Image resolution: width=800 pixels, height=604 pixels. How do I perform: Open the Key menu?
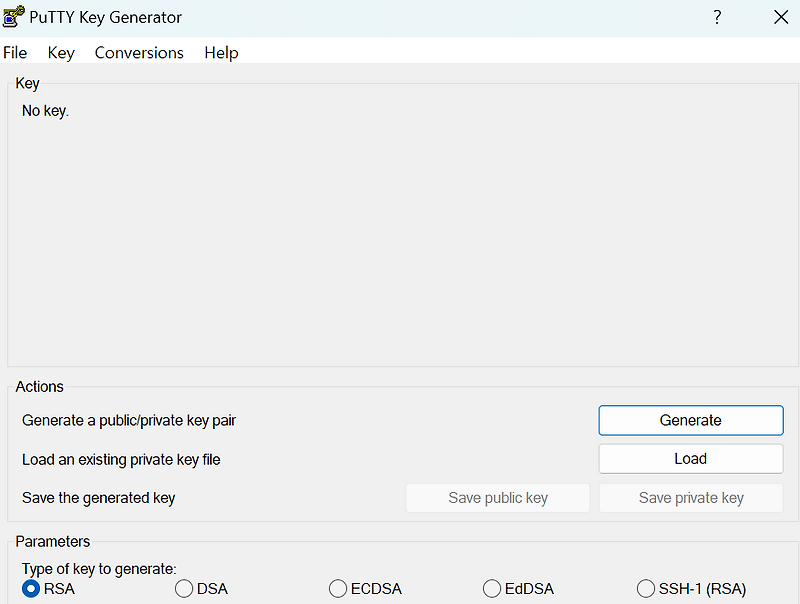pos(60,52)
